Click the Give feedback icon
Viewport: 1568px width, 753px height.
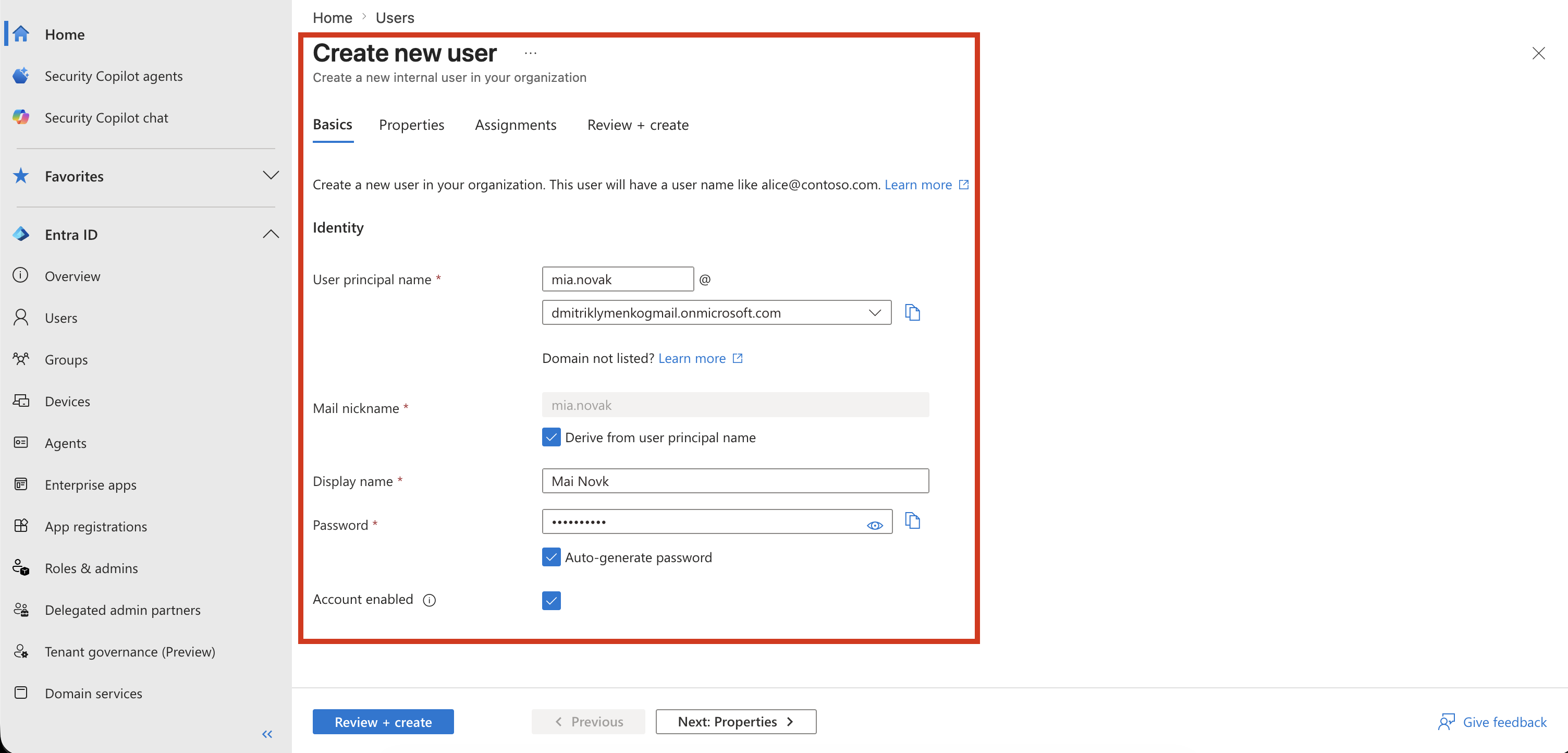pos(1446,722)
